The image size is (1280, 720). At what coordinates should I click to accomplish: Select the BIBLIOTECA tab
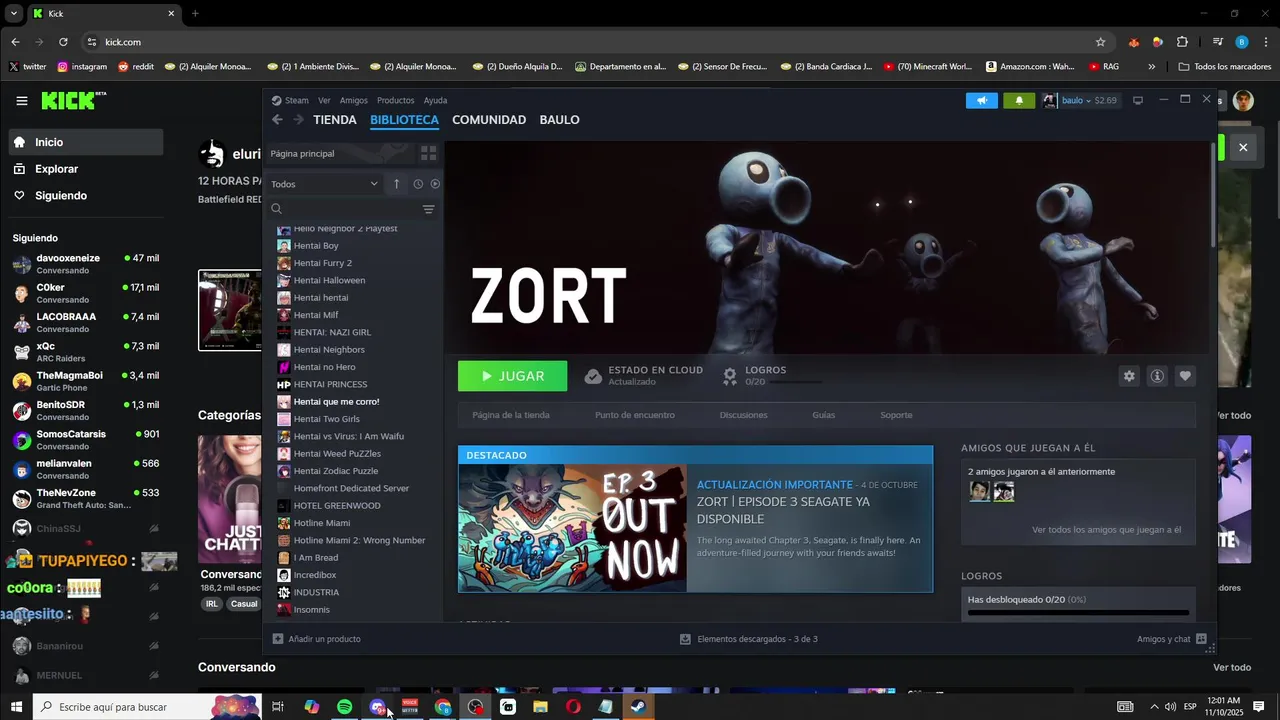point(404,120)
